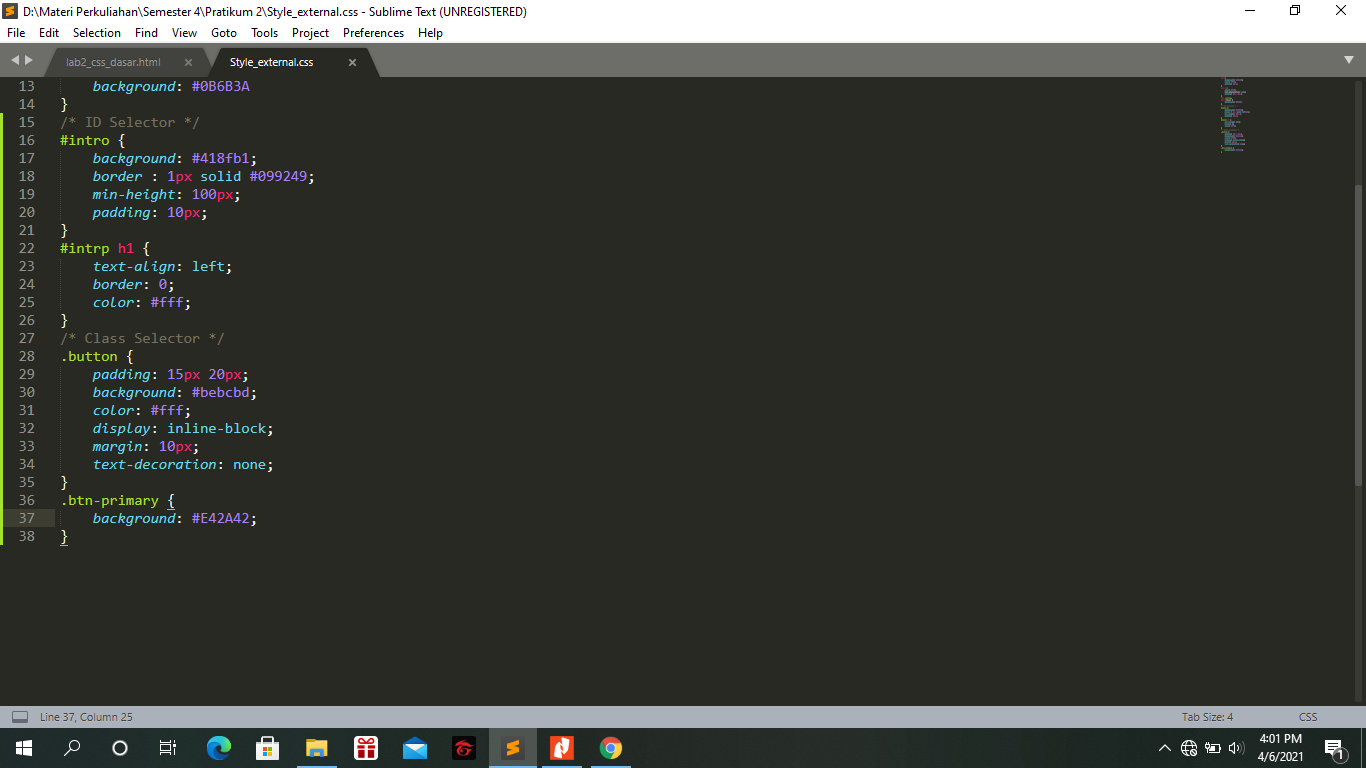Click the .btn-primary selector text
The width and height of the screenshot is (1366, 768).
109,500
